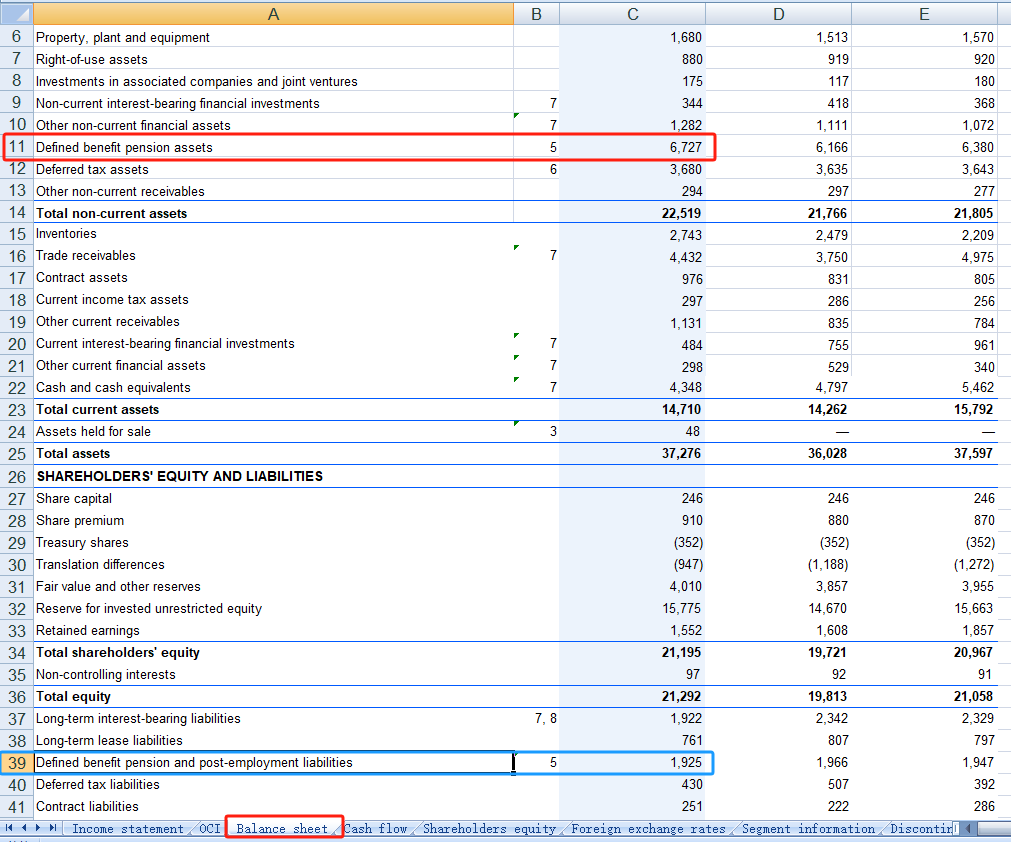Click 'Treasury shares' cell
The height and width of the screenshot is (842, 1011).
click(x=273, y=542)
